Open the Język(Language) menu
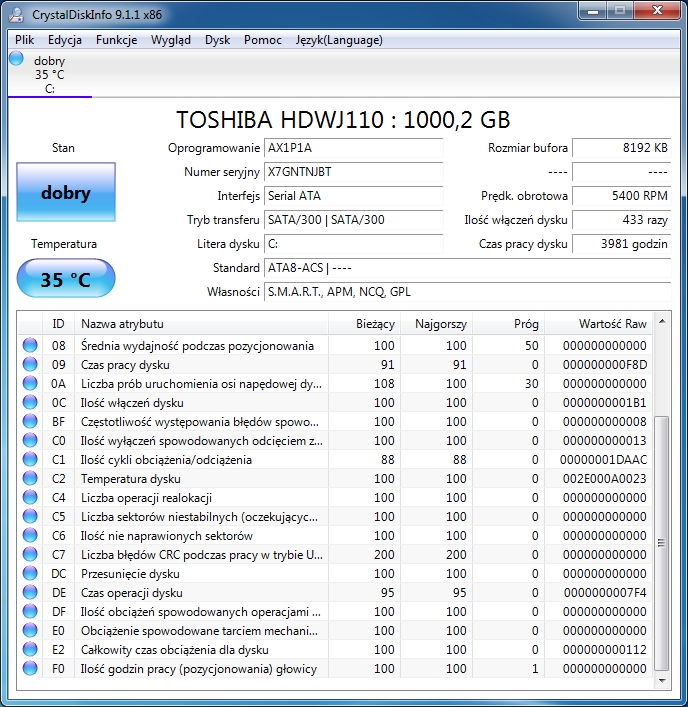Viewport: 688px width, 707px height. tap(339, 40)
